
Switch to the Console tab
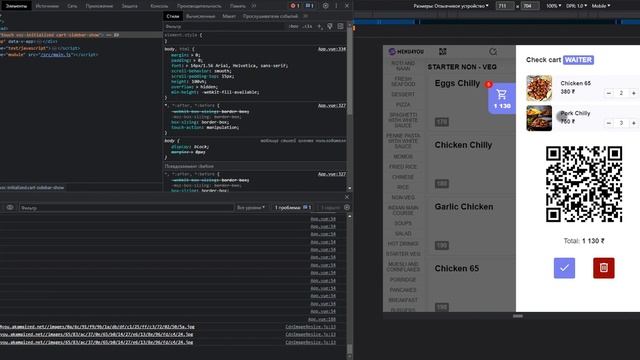159,6
